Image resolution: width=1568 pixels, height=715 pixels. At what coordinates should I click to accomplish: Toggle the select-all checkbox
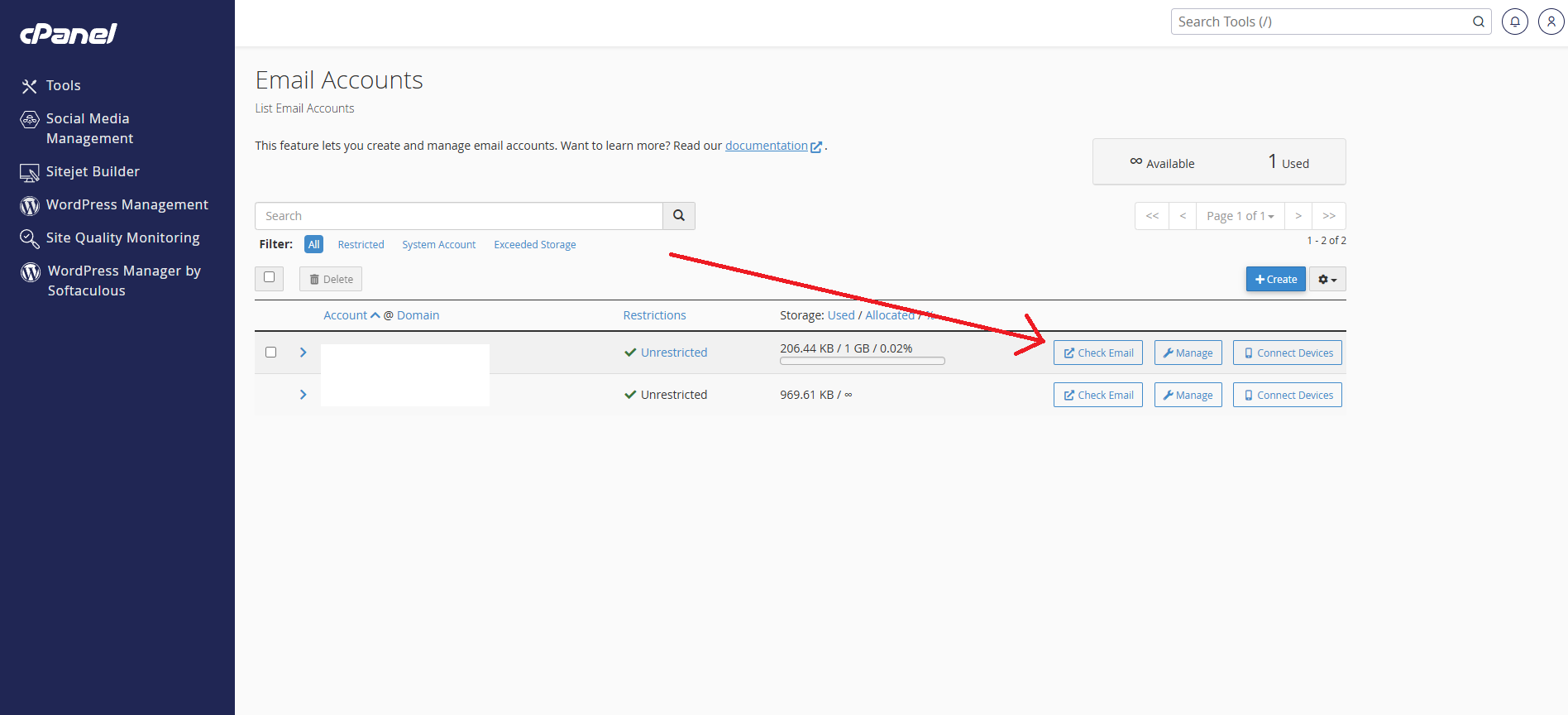[269, 277]
